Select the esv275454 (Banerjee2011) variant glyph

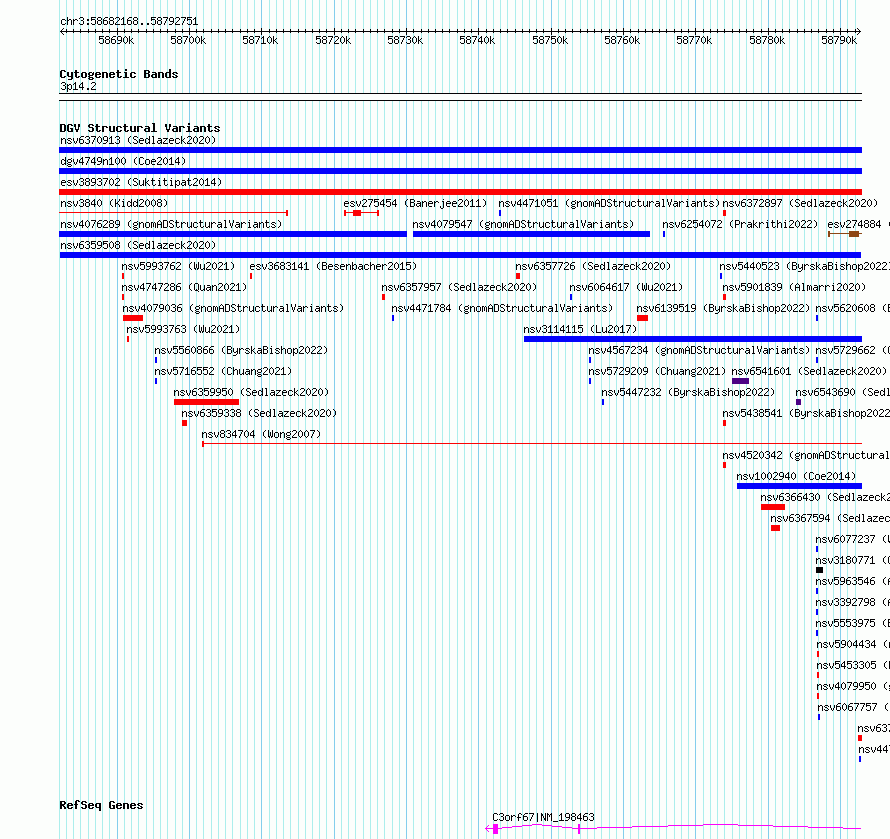click(361, 213)
